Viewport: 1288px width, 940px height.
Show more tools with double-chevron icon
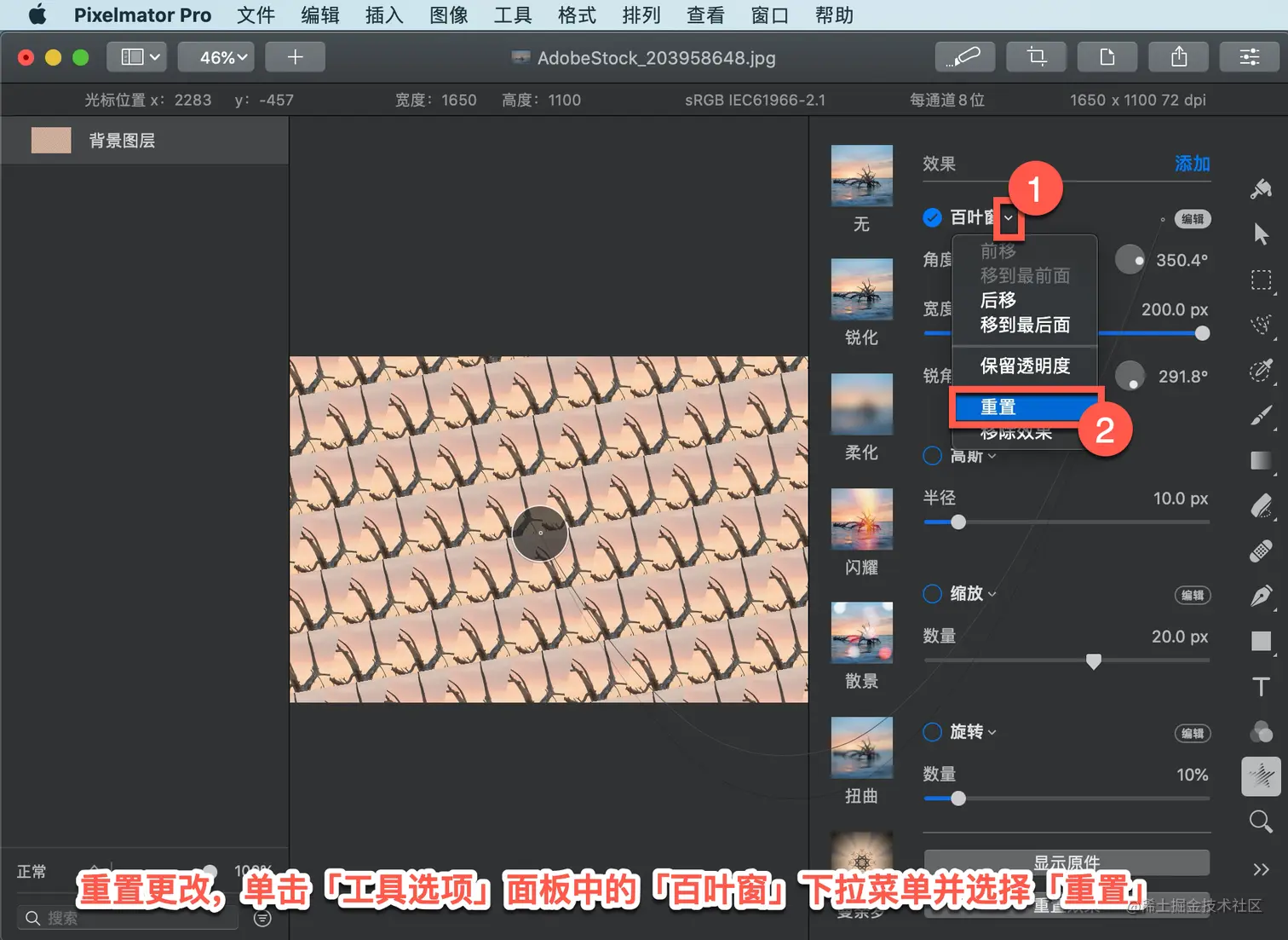pos(1262,869)
